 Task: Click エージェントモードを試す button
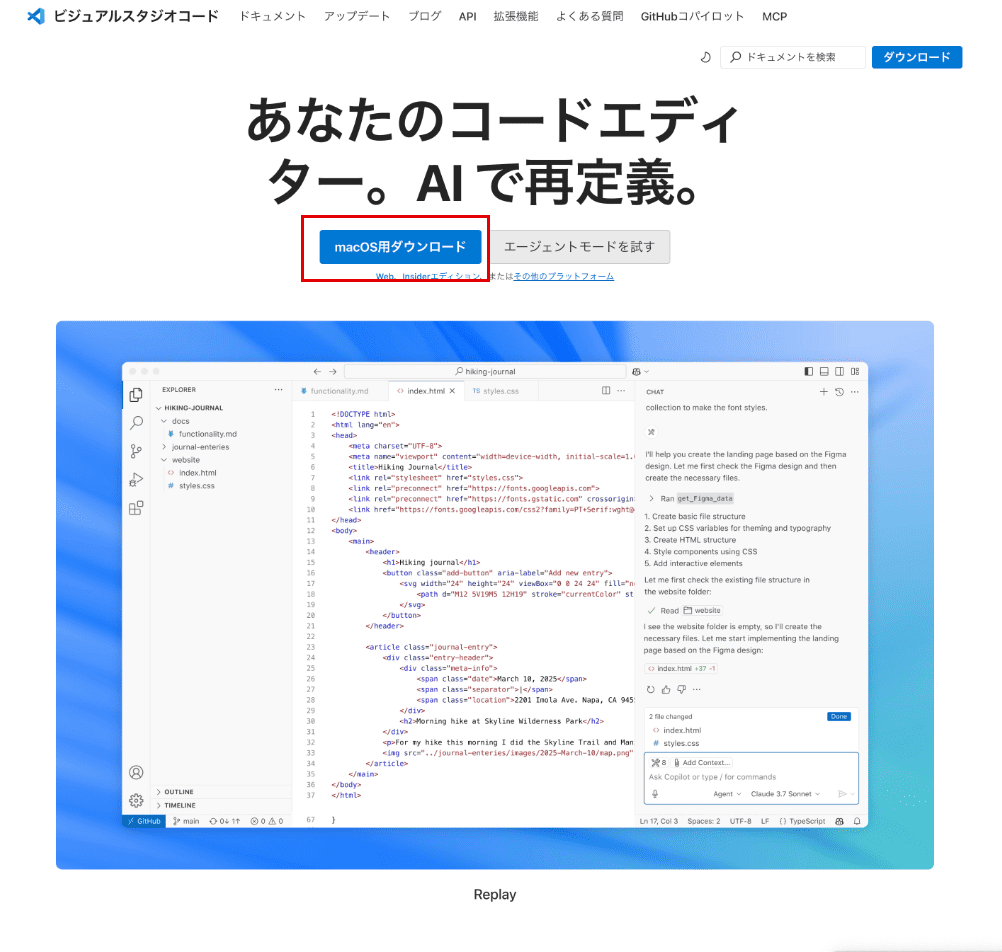(x=580, y=247)
